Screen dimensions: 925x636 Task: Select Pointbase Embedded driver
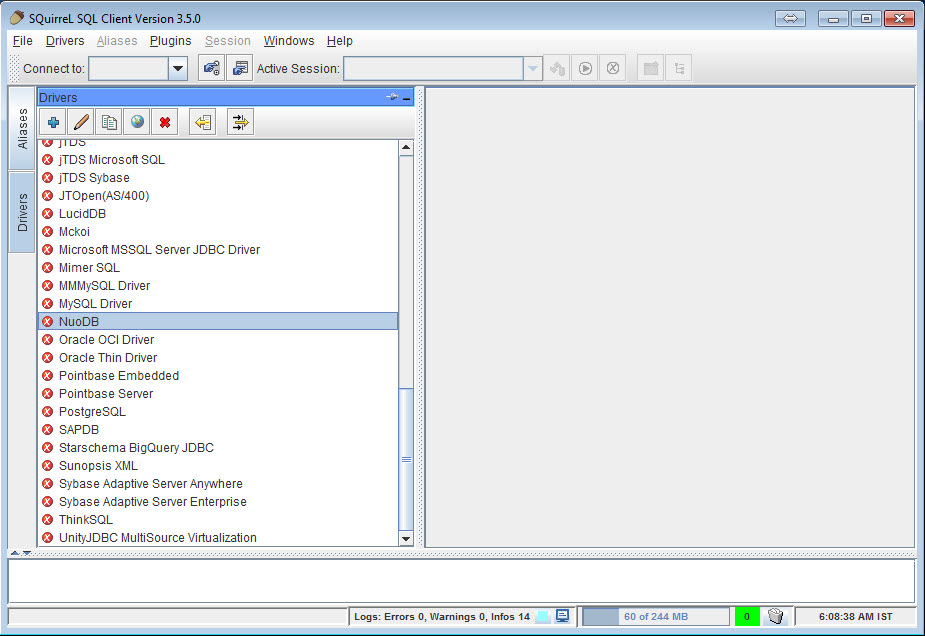point(218,376)
